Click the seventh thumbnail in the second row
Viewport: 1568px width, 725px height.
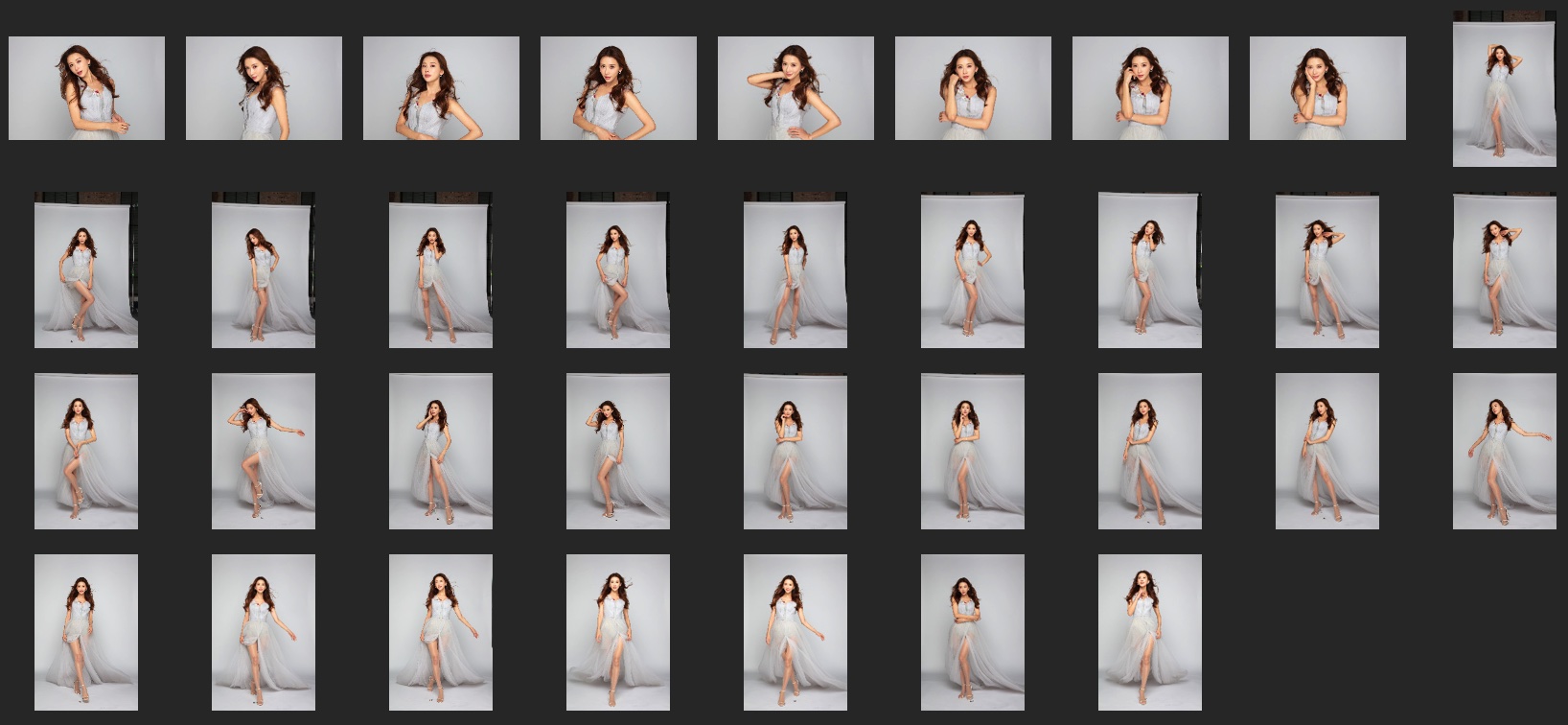click(x=1150, y=269)
